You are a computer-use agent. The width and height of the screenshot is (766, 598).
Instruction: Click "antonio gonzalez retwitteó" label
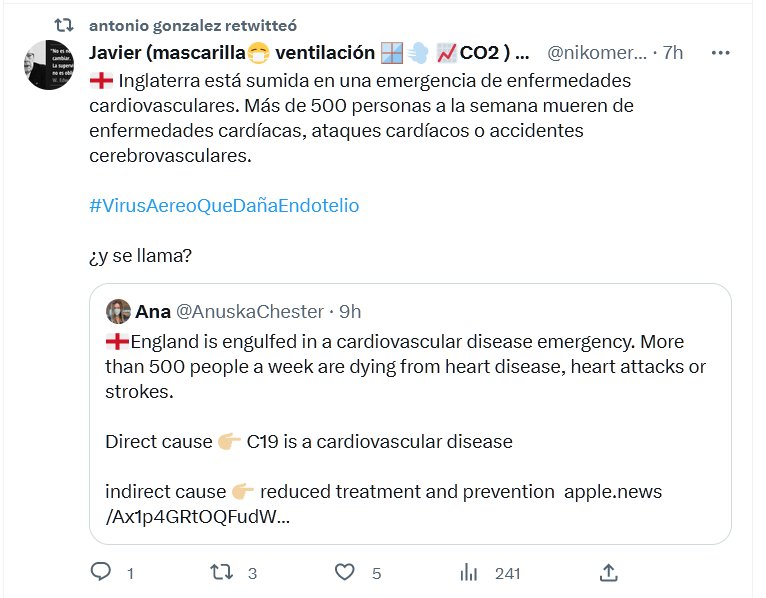pyautogui.click(x=193, y=24)
